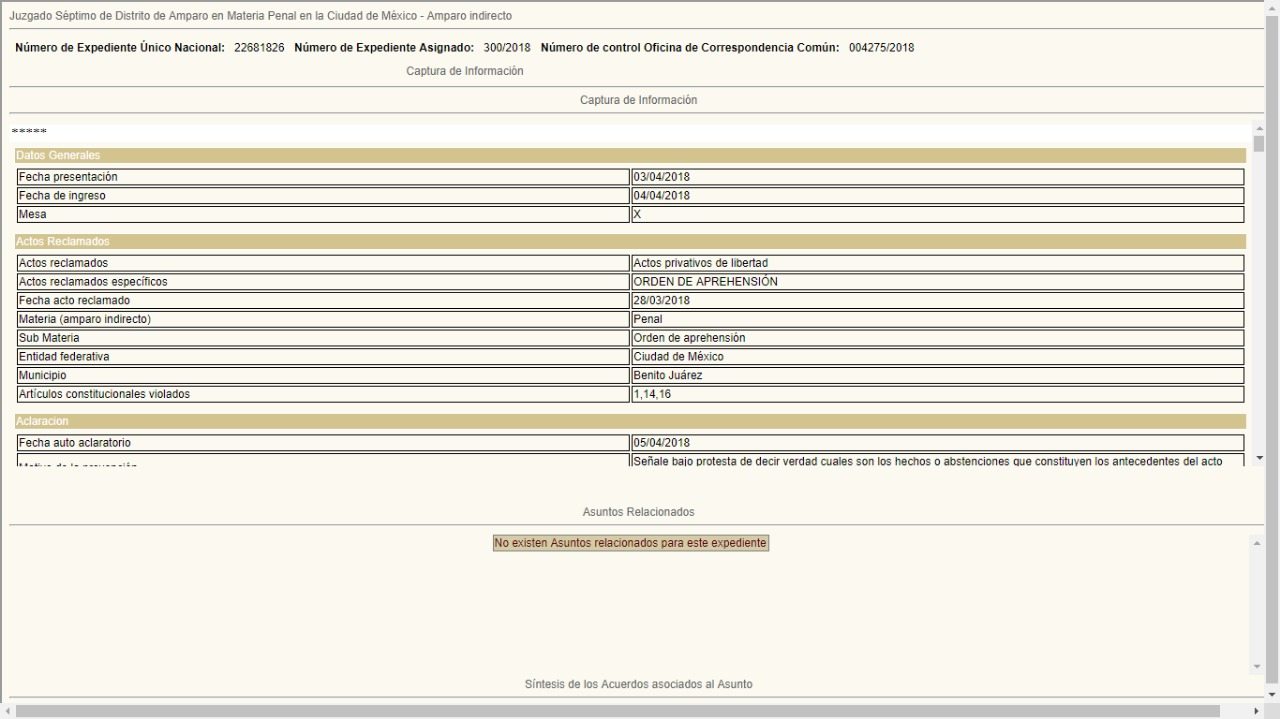Click the Asuntos Relacionados panel's scroll-down arrow

point(1258,667)
